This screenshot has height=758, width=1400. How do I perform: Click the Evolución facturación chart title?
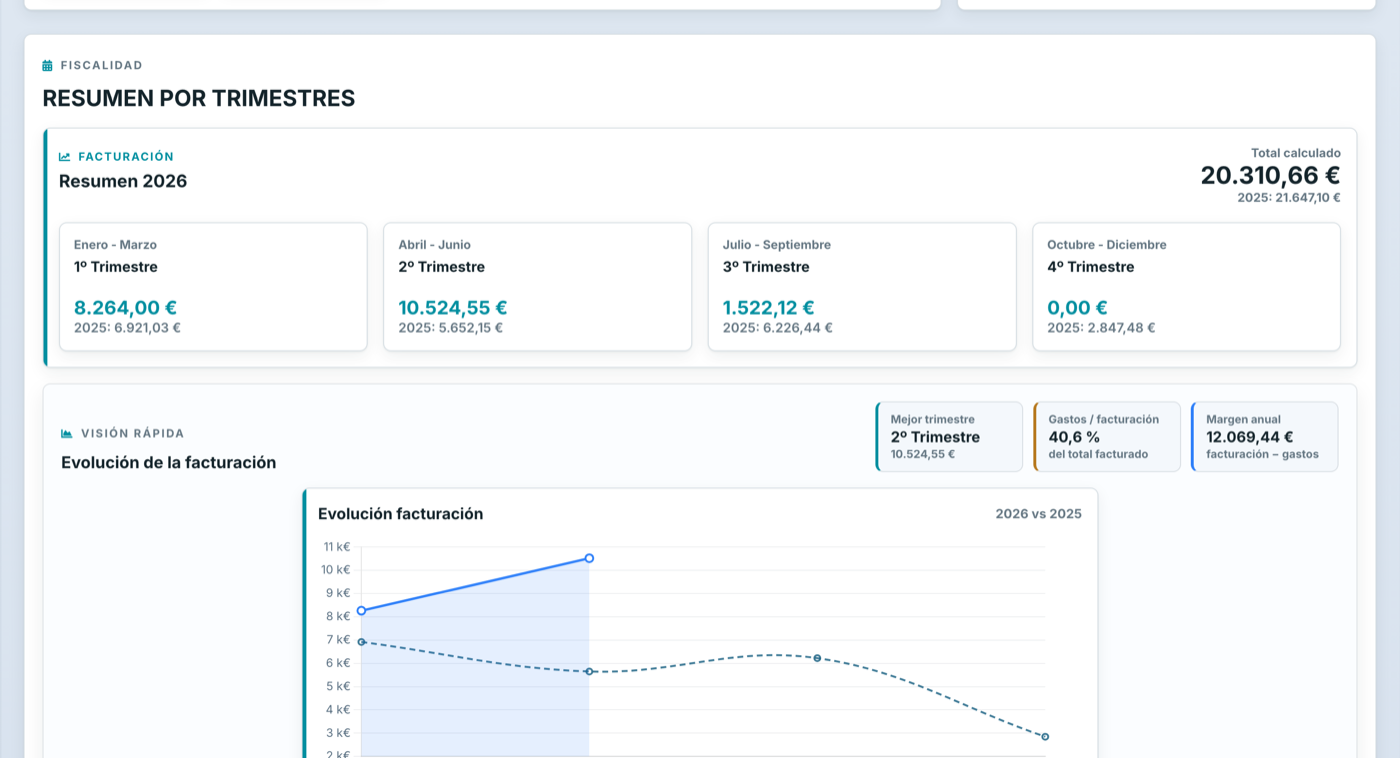coord(400,514)
